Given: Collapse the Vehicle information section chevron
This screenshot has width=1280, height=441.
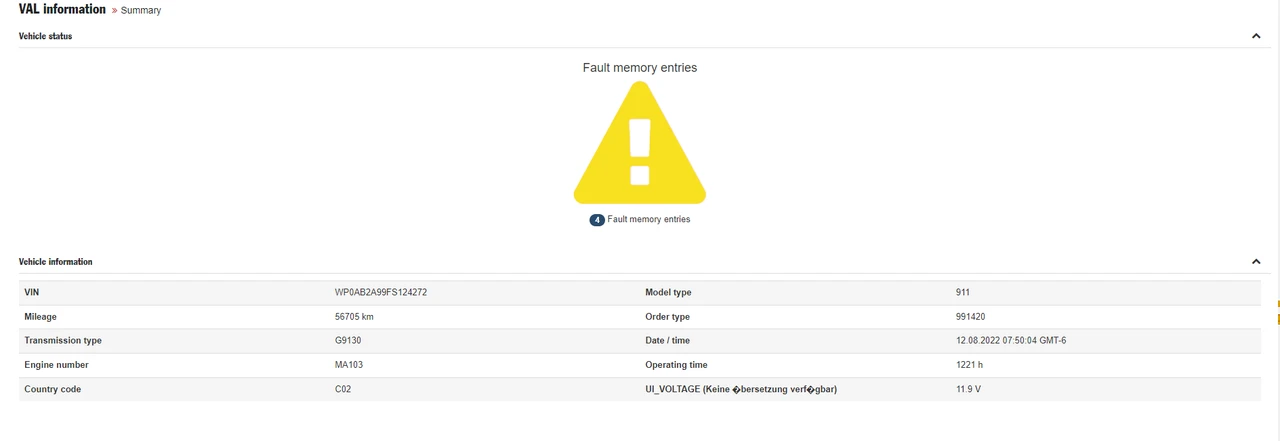Looking at the screenshot, I should pyautogui.click(x=1256, y=262).
